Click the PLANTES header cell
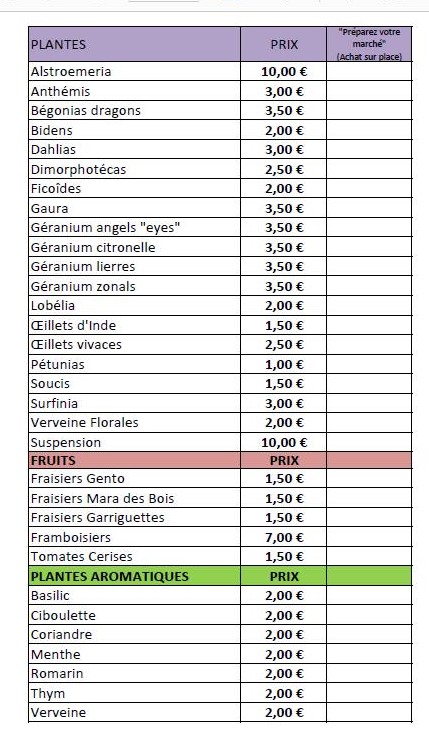429x730 pixels. (x=135, y=44)
